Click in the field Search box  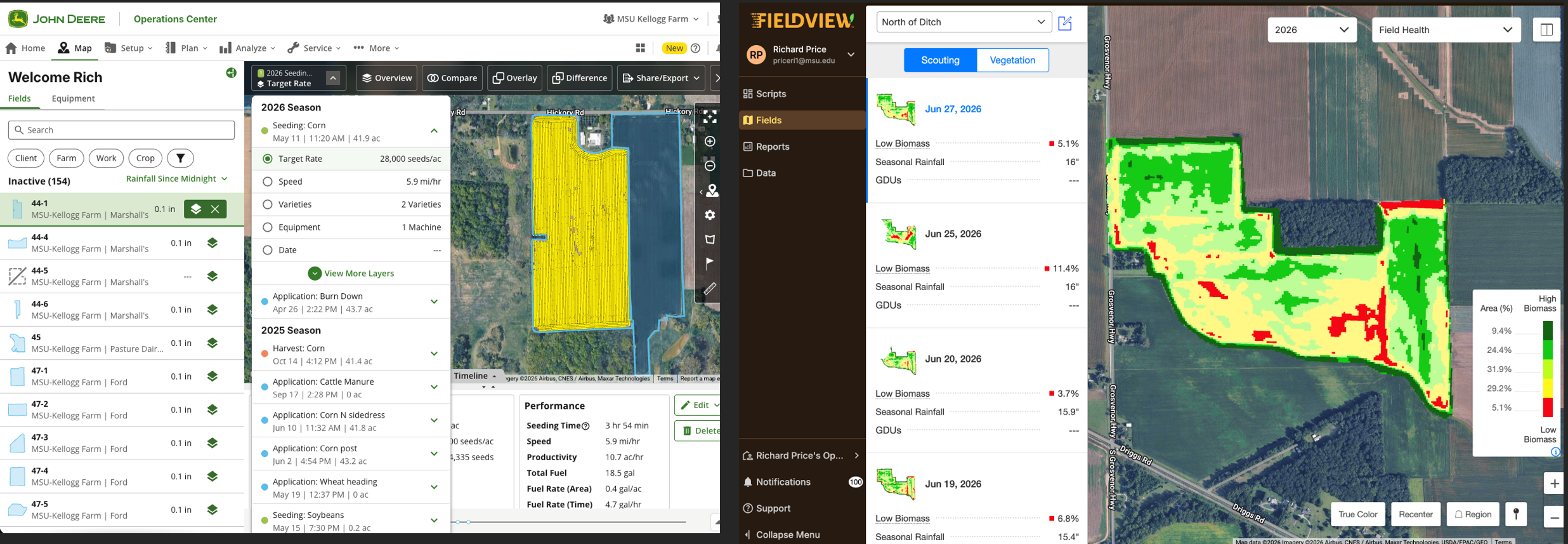click(121, 130)
